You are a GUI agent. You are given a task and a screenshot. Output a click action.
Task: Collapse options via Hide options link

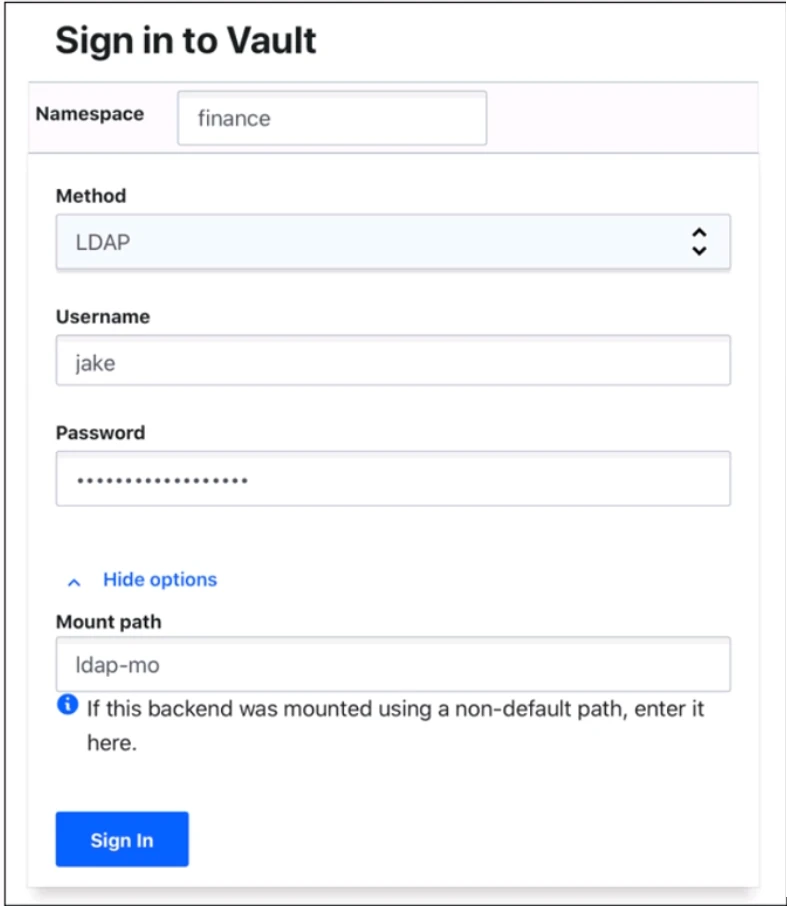pos(160,580)
